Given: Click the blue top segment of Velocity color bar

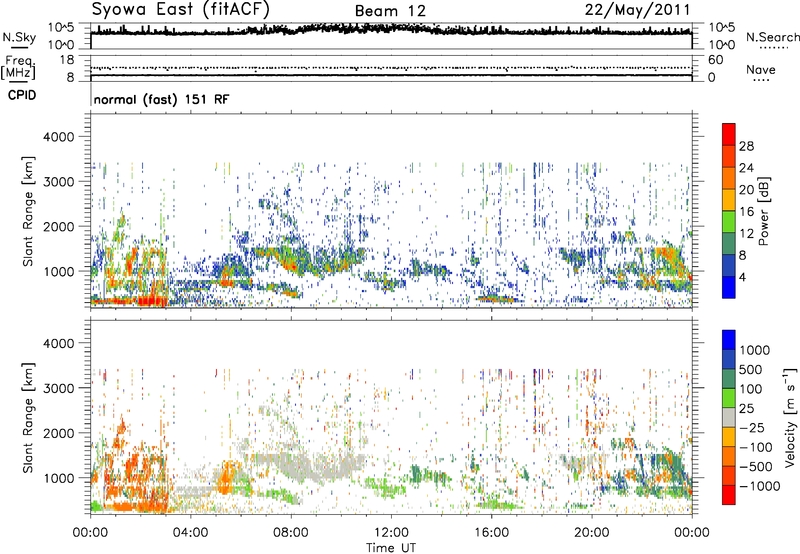Looking at the screenshot, I should point(729,340).
